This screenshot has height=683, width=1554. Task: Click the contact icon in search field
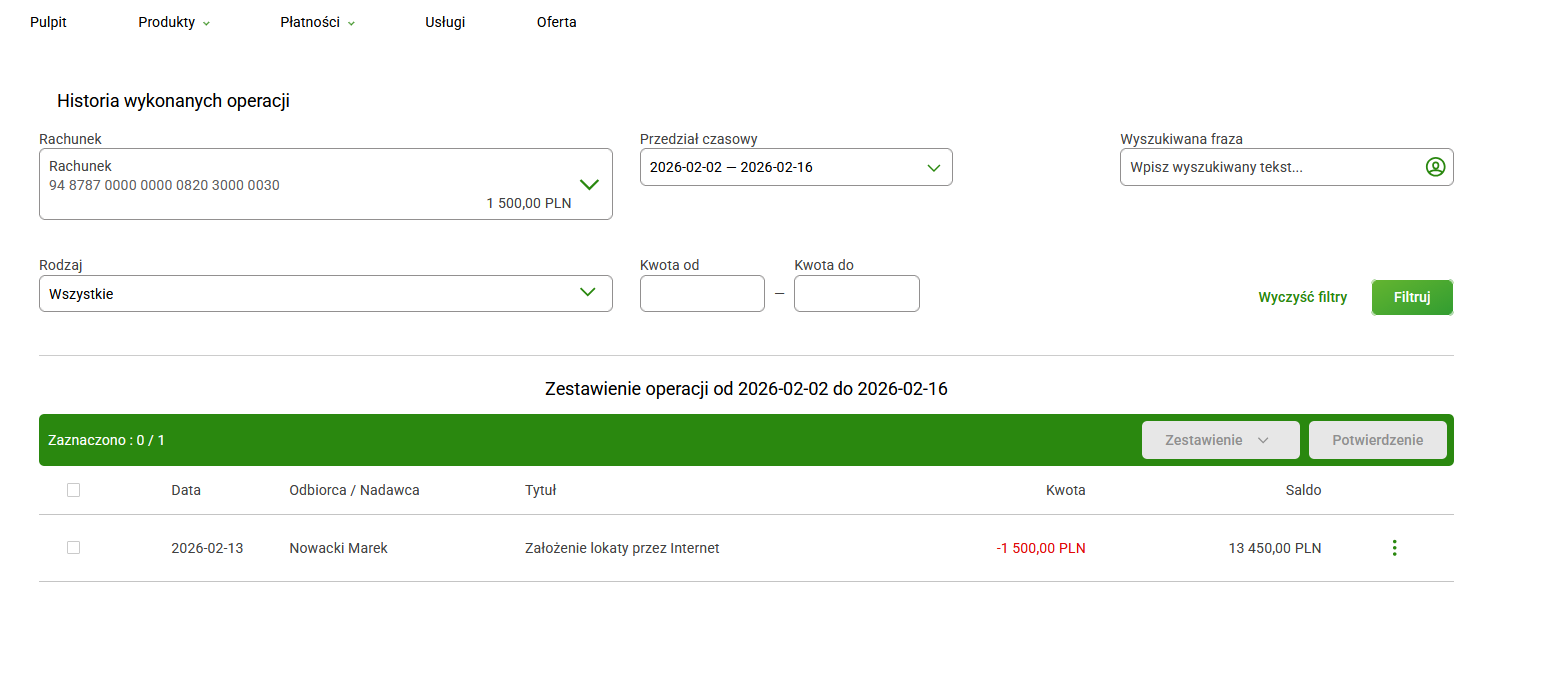1435,167
